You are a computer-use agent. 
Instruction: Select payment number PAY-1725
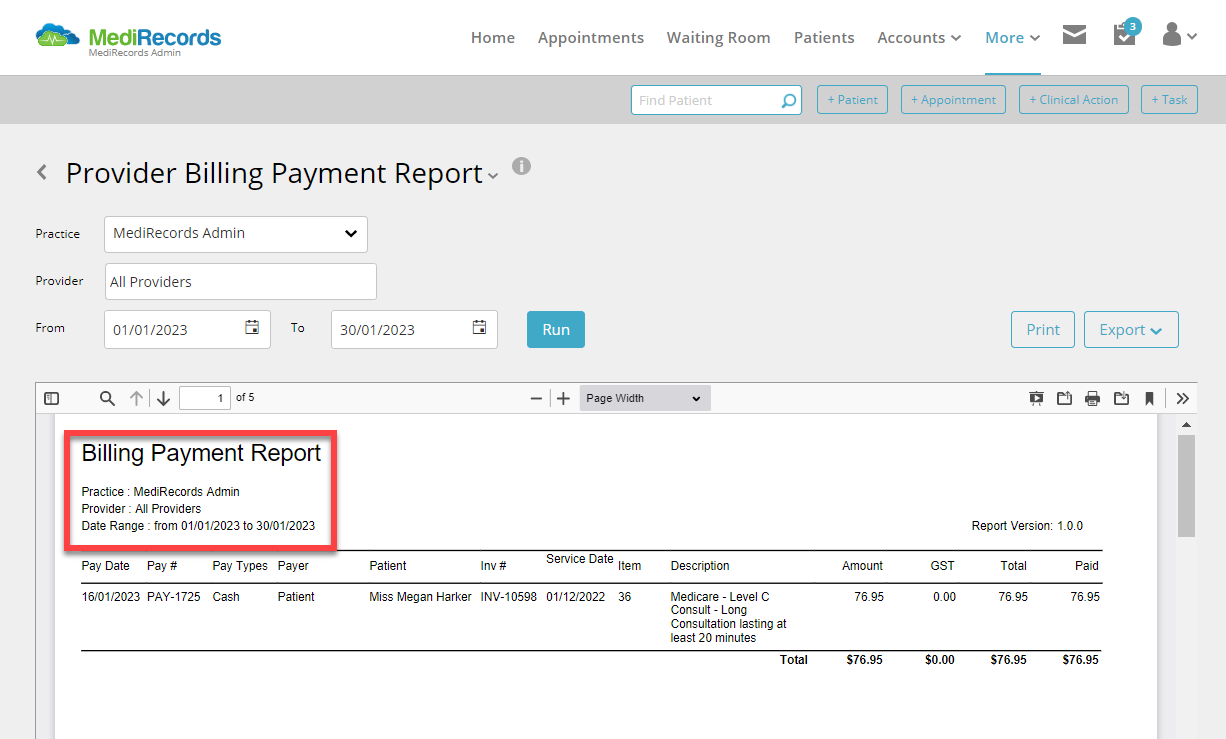176,597
